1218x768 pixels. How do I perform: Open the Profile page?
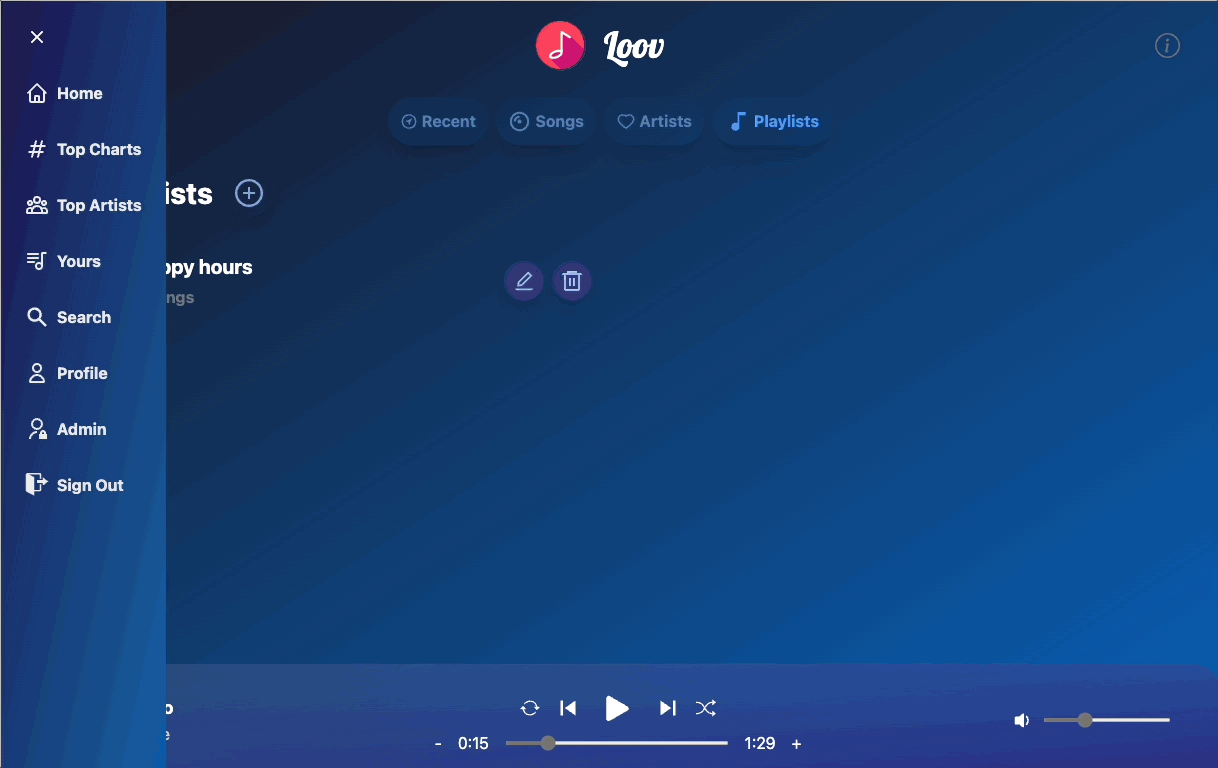(x=67, y=373)
